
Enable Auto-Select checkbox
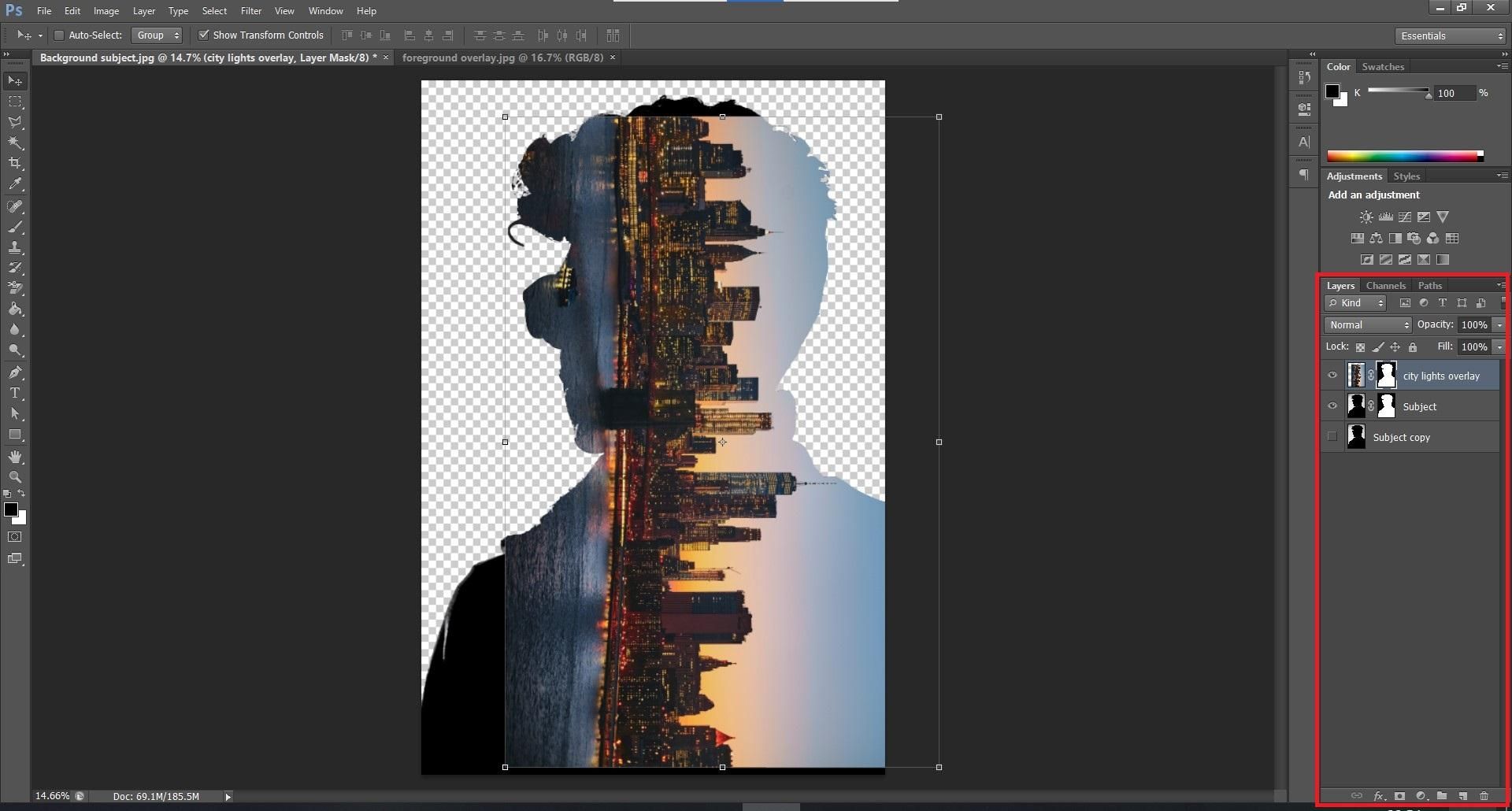coord(59,35)
